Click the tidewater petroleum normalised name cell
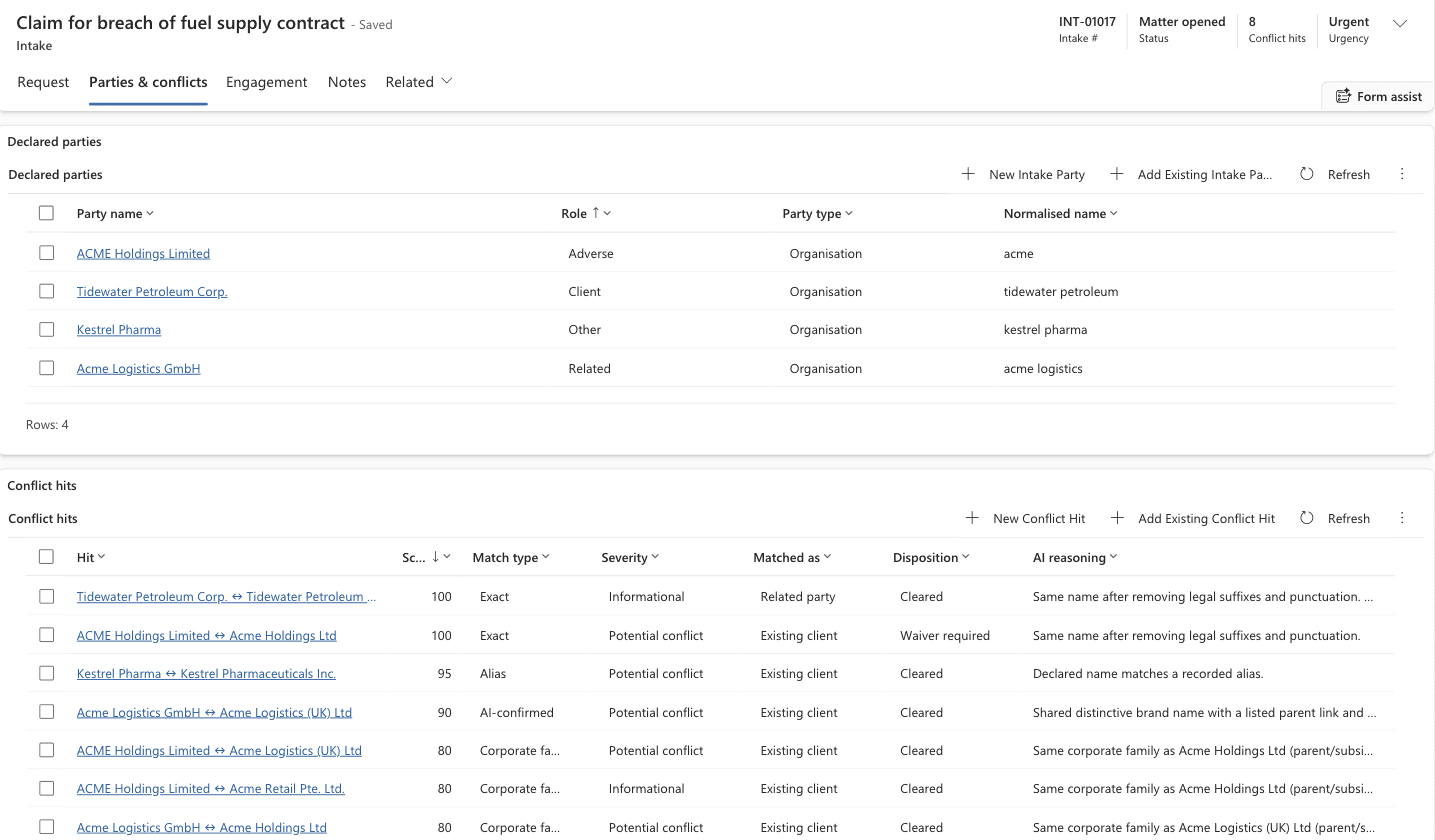 1061,291
